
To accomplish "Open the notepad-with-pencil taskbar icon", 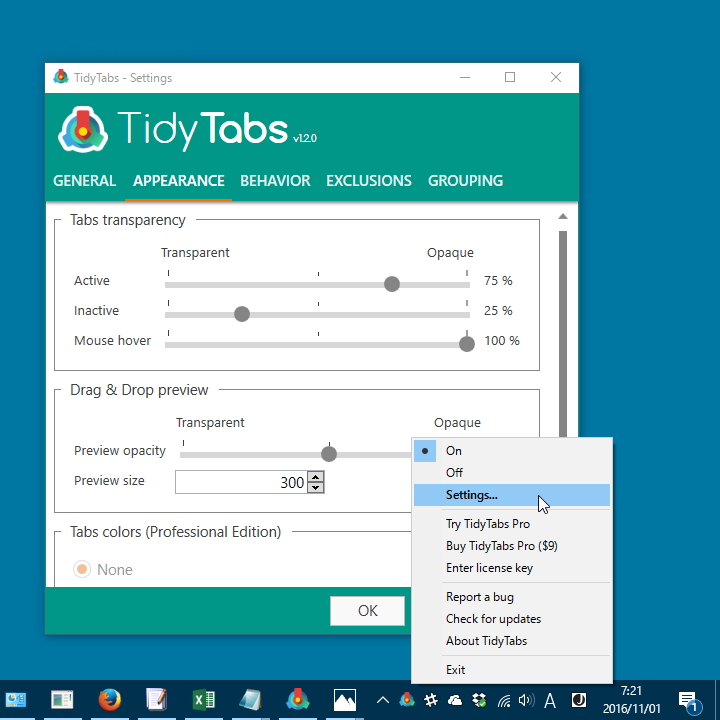I will pyautogui.click(x=157, y=699).
